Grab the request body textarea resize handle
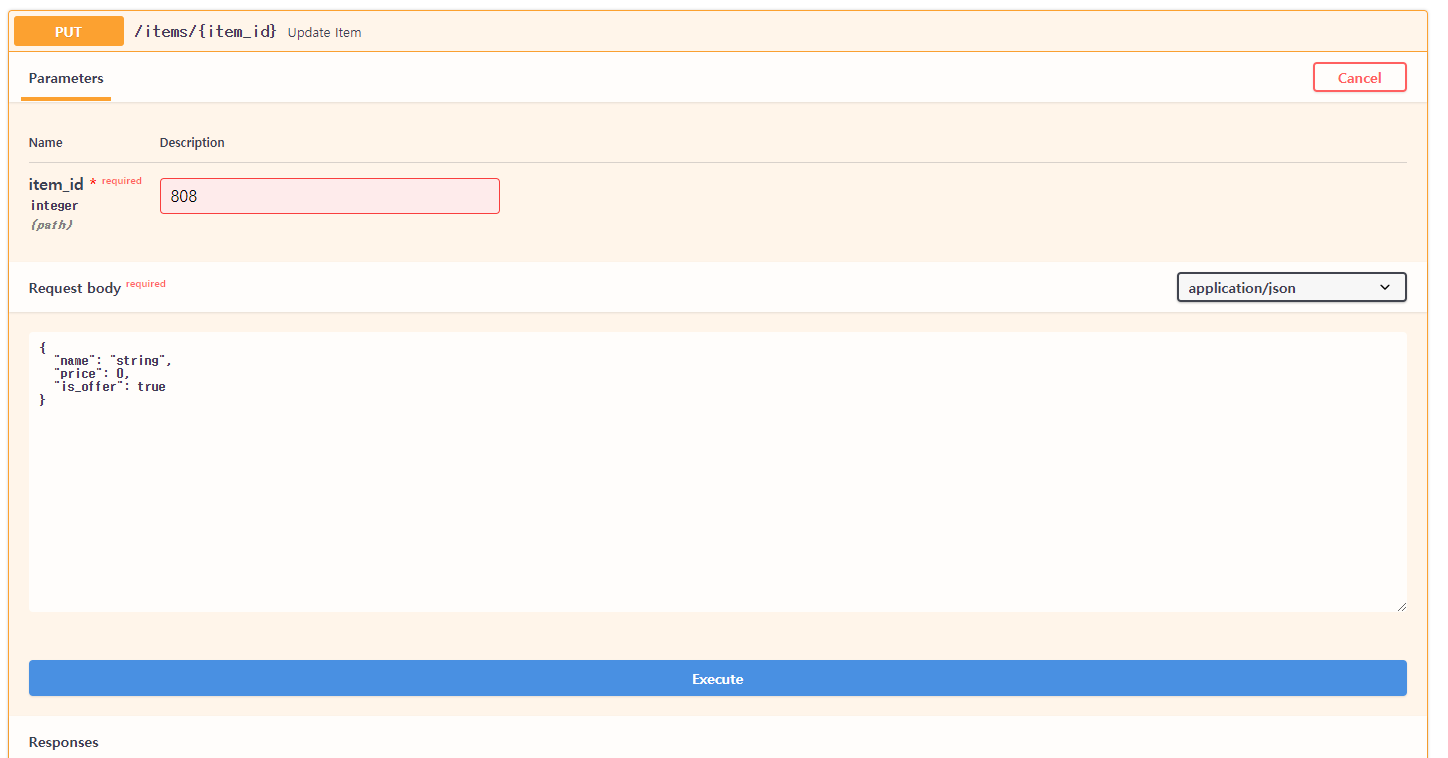 [1401, 606]
